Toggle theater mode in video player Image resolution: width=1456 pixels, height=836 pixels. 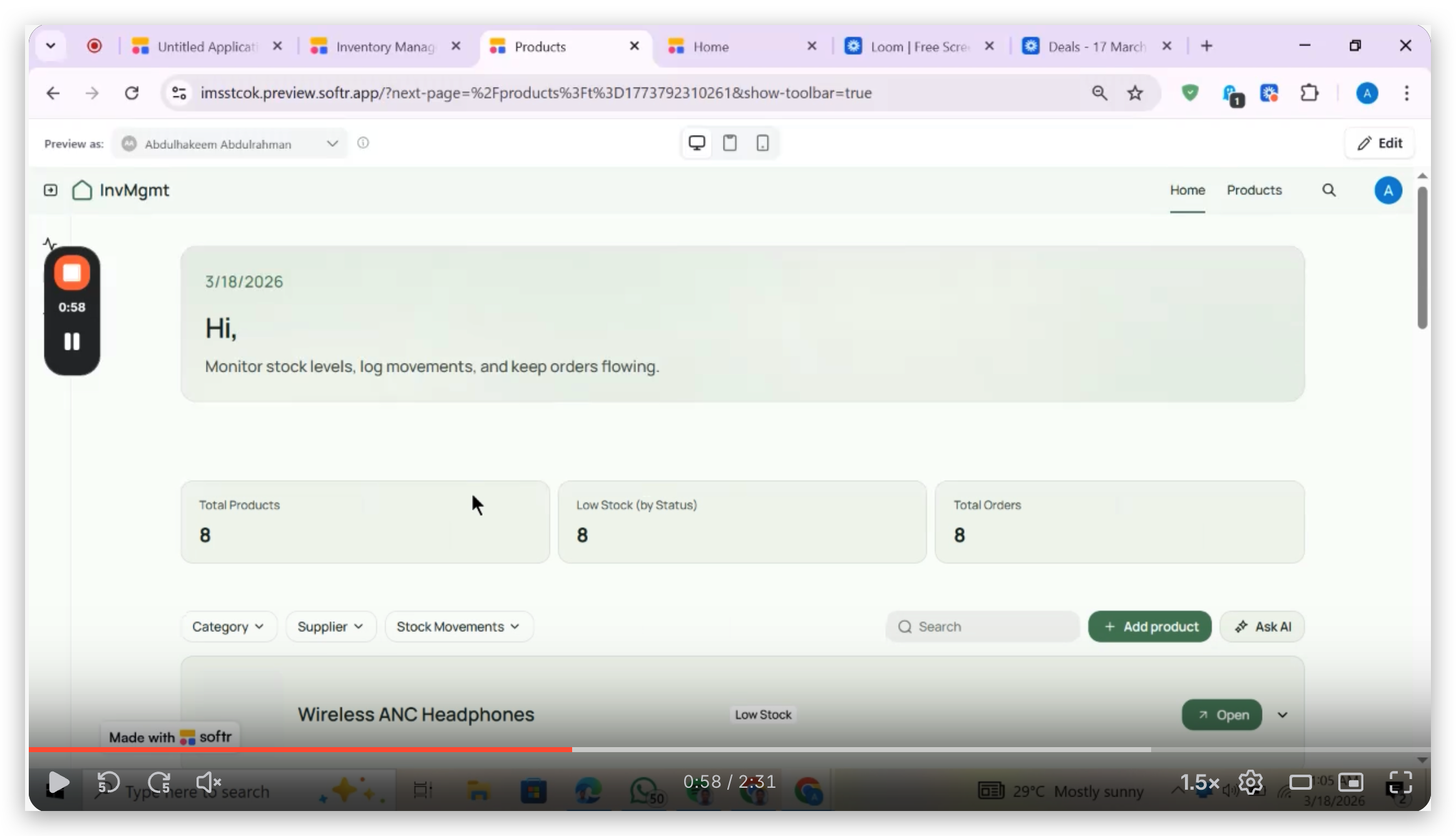[x=1301, y=782]
